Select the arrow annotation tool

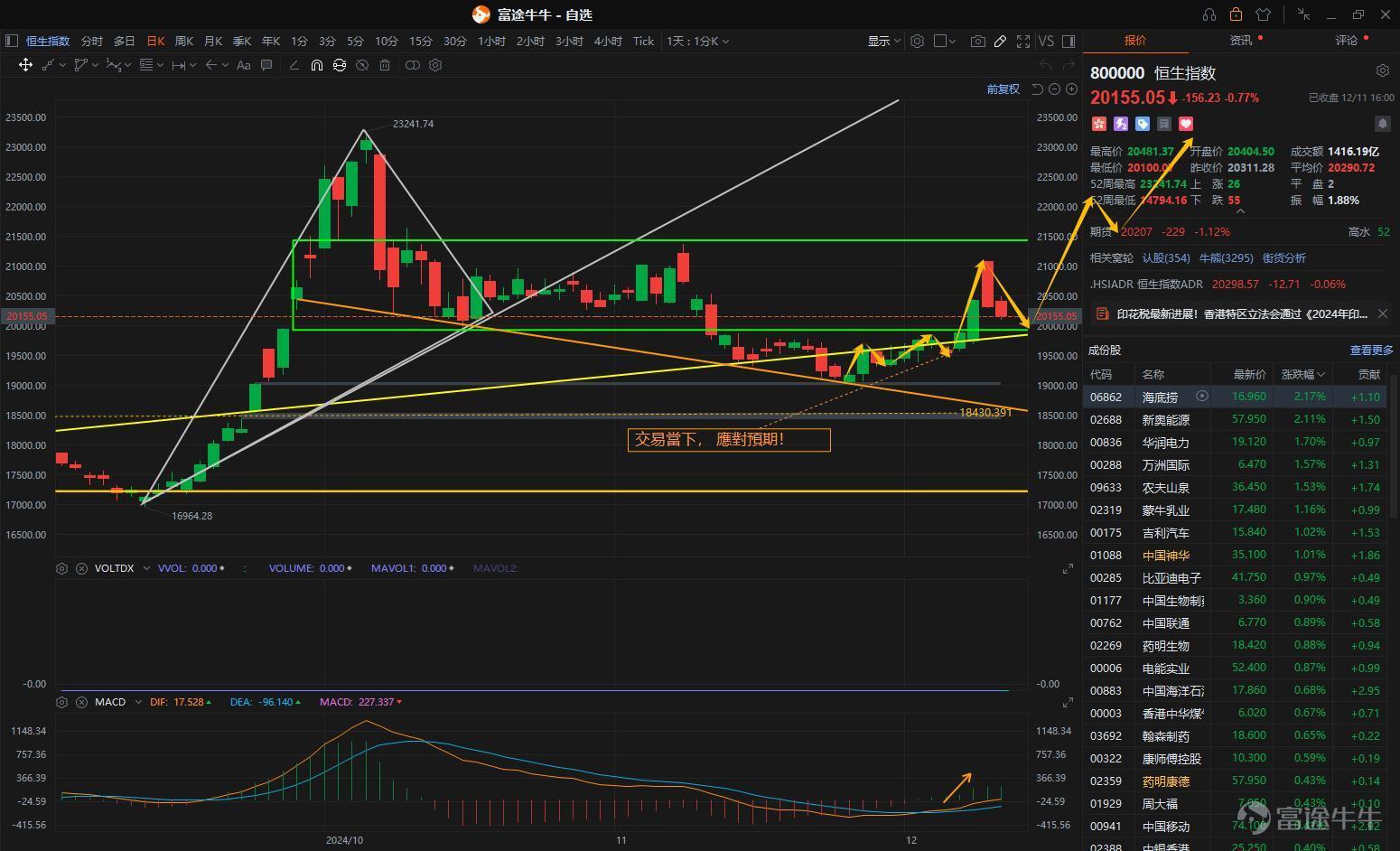pyautogui.click(x=210, y=65)
